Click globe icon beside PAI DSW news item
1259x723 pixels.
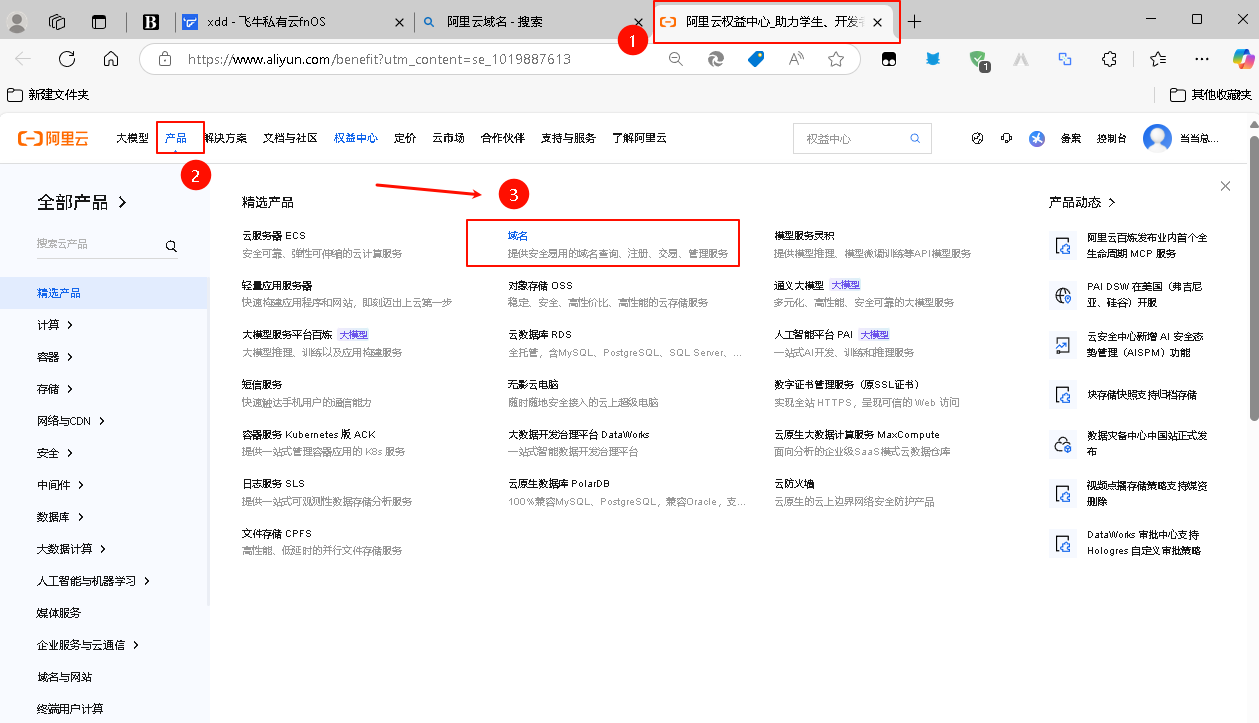tap(1063, 295)
